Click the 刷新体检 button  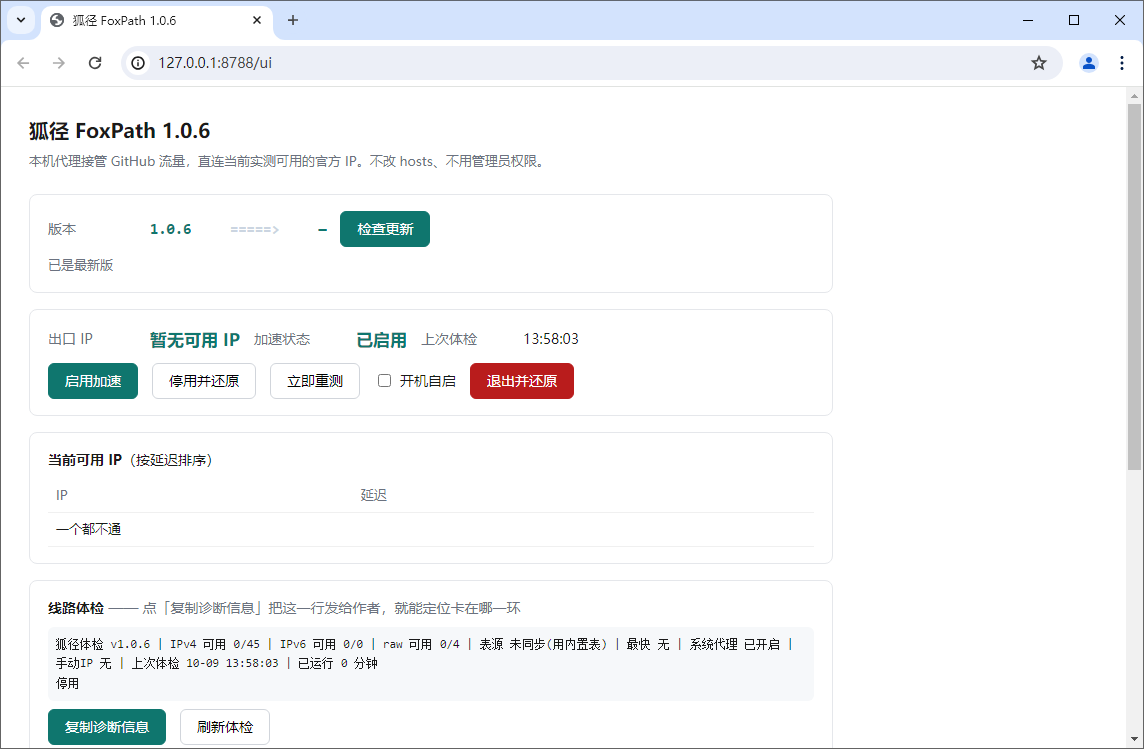coord(225,727)
